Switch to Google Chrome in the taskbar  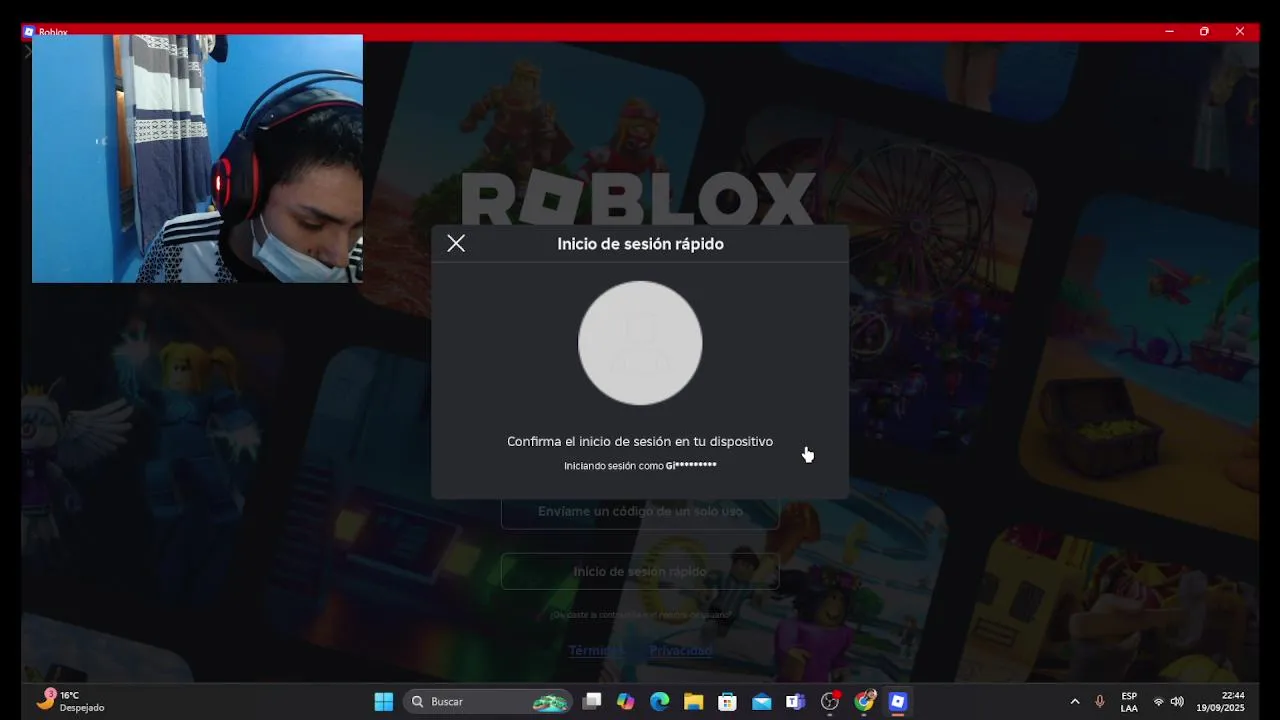point(864,702)
